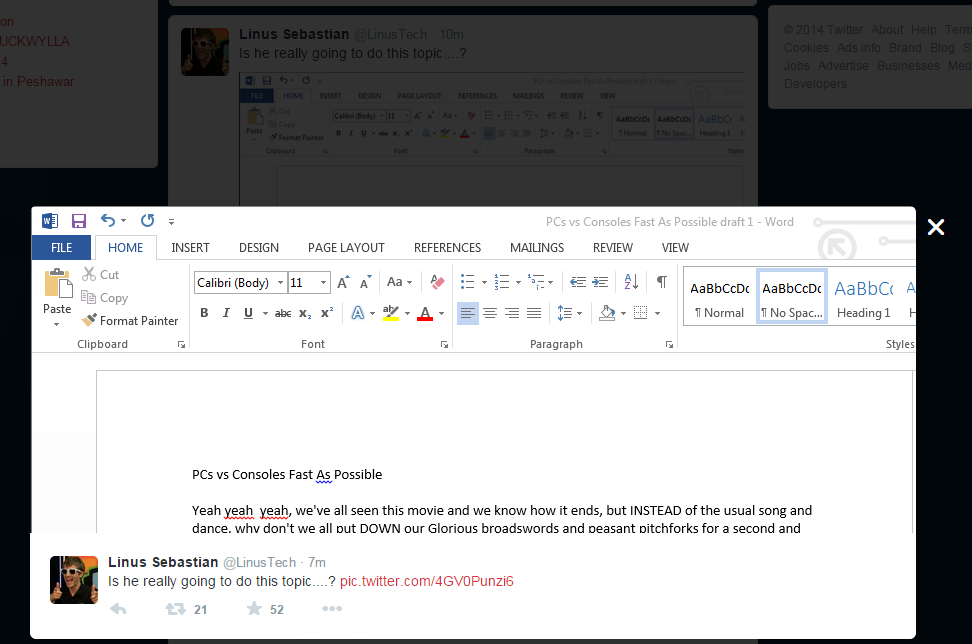Toggle Superscript formatting

pos(327,313)
